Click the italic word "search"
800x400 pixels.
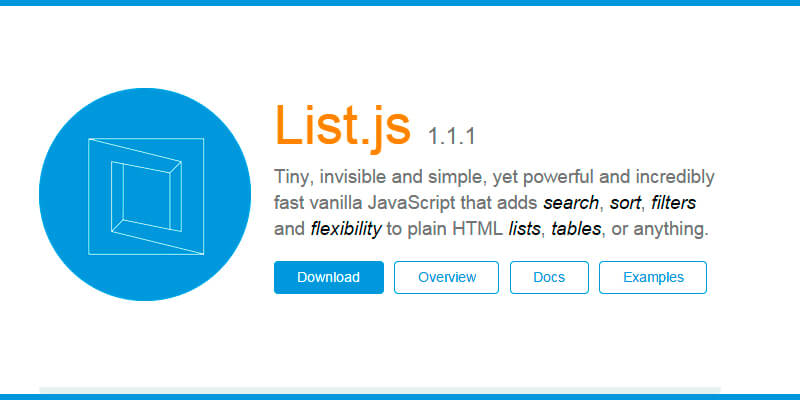pos(571,203)
